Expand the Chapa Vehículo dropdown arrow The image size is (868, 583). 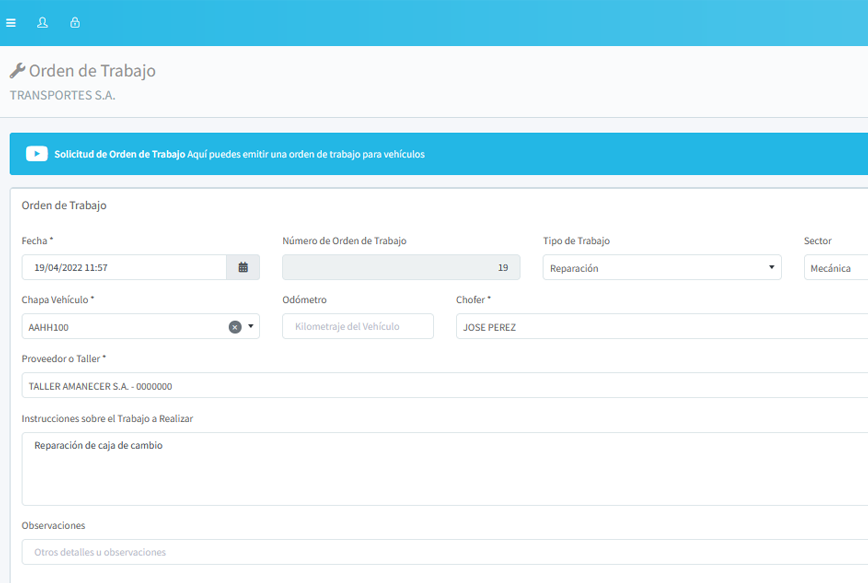[251, 327]
